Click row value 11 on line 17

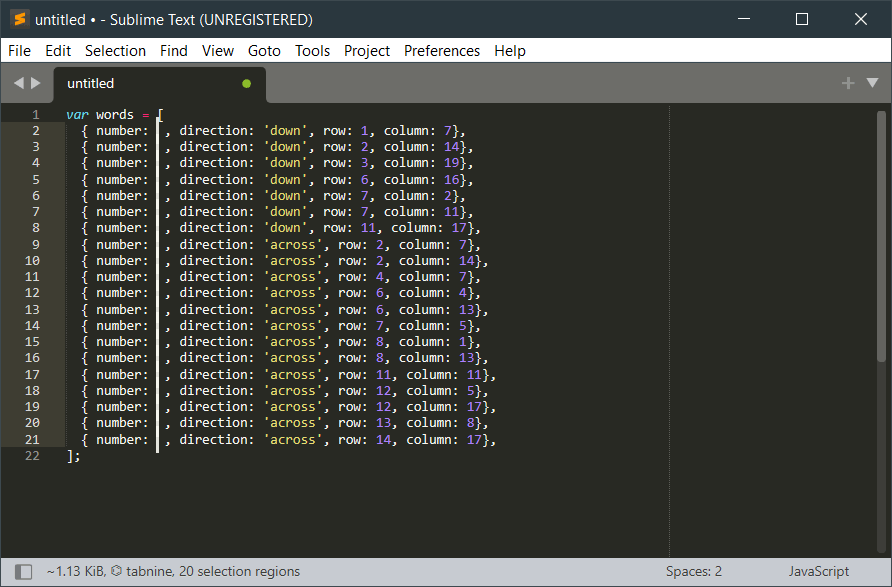coord(383,375)
